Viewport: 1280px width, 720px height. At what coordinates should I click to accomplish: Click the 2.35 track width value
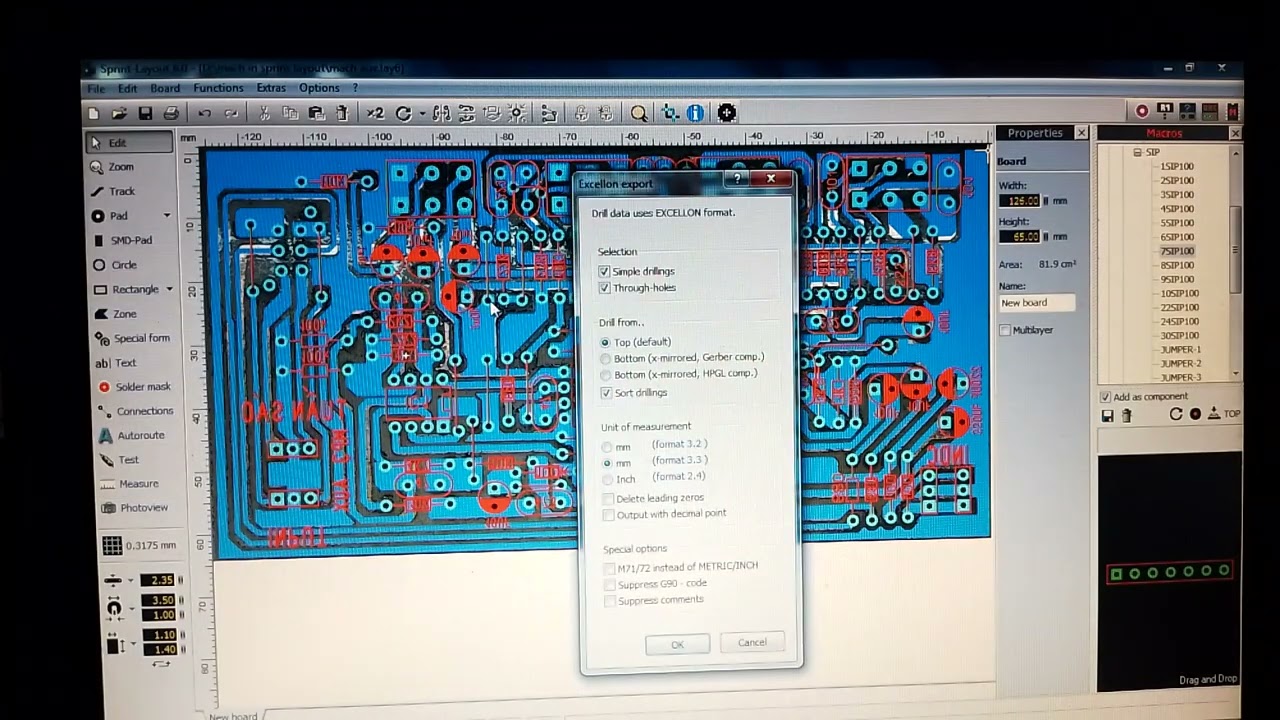coord(159,580)
